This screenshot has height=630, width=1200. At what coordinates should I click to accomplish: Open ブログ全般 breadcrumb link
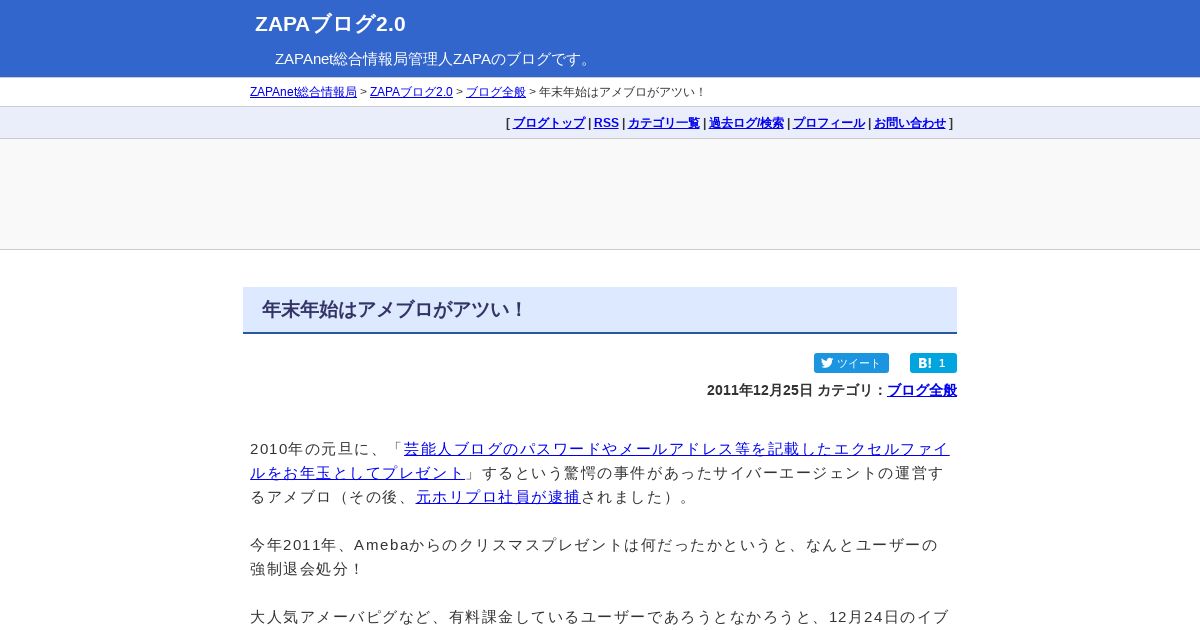pos(496,92)
